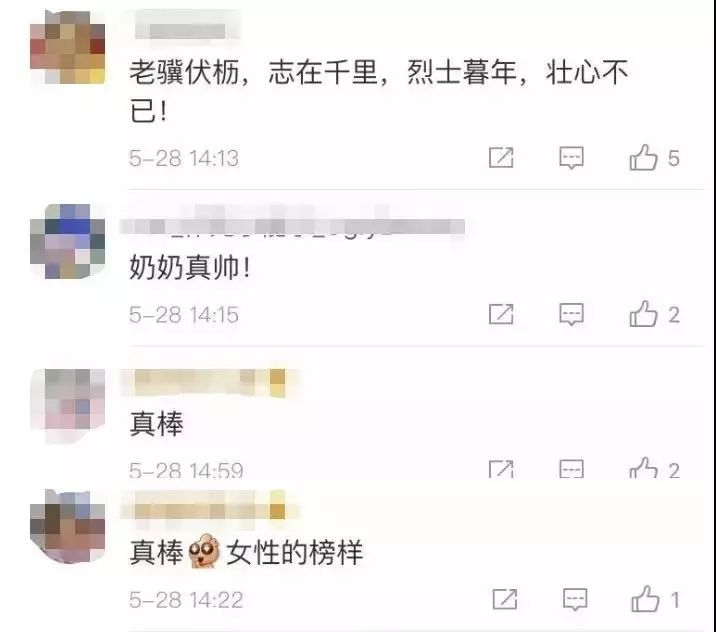Reply to the comment posted at 14:59

[x=571, y=469]
